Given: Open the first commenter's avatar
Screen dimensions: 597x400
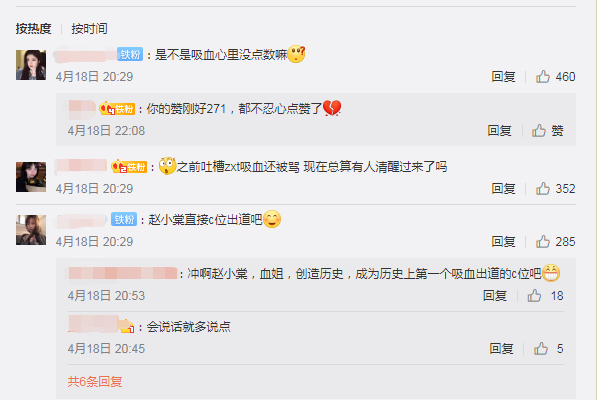Looking at the screenshot, I should pos(31,65).
